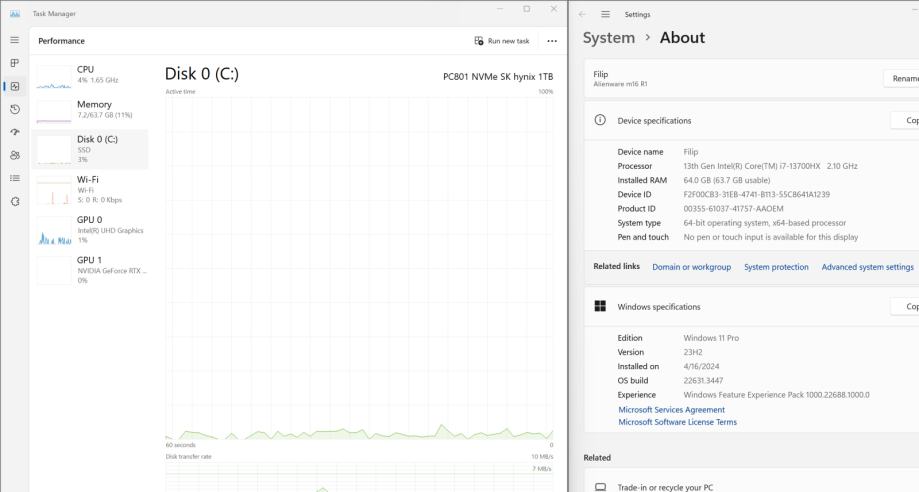Open the Users page icon
Screen dimensions: 919x492
point(14,155)
